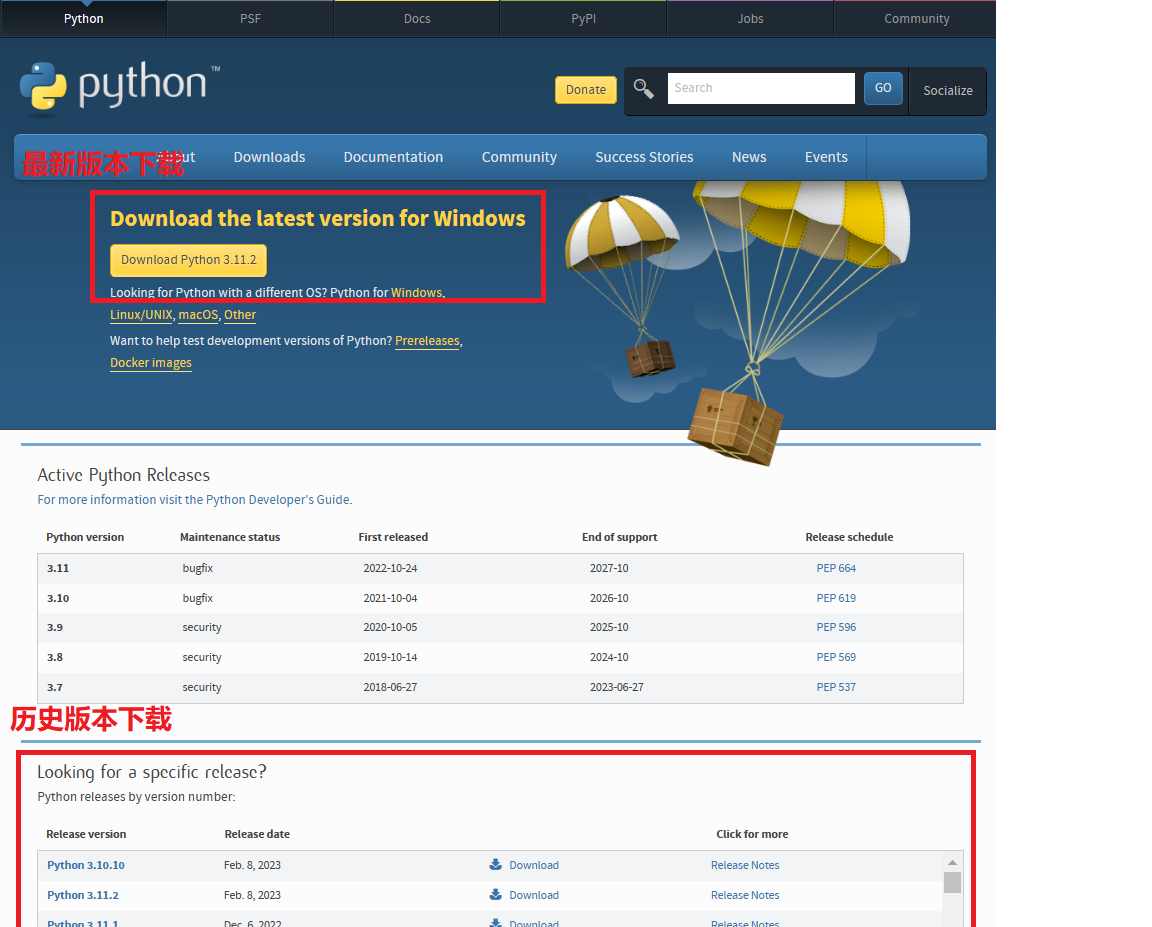The image size is (1152, 927).
Task: Open the Documentation navigation menu
Action: (x=393, y=157)
